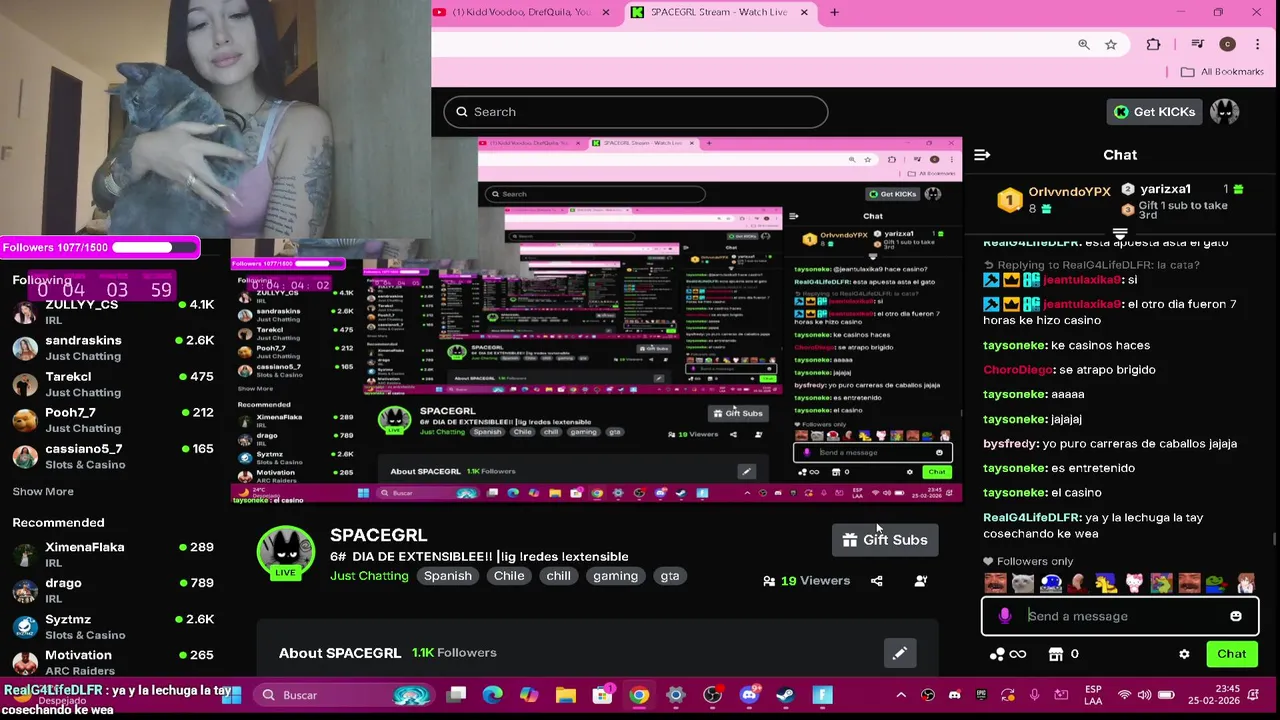
Task: Select the chill tag
Action: pos(558,576)
